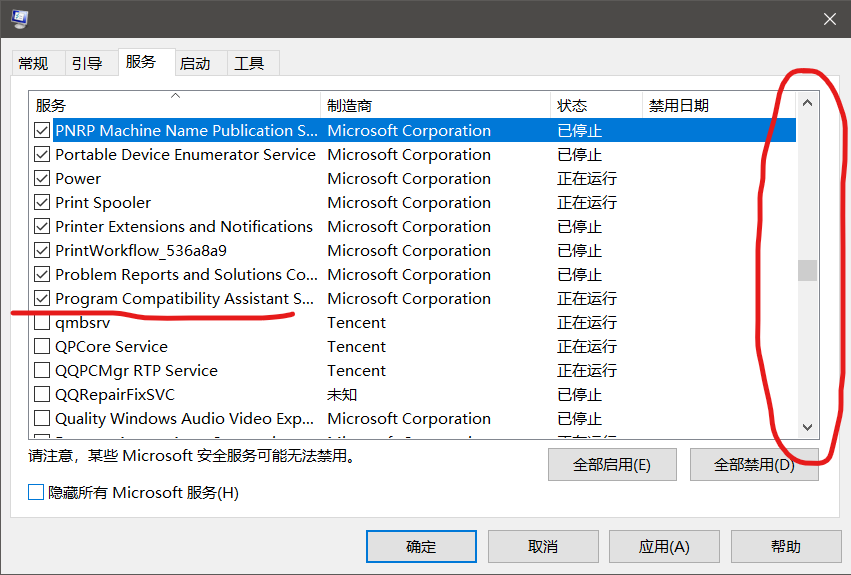The height and width of the screenshot is (575, 851).
Task: Switch to the 引导 tab
Action: [x=87, y=64]
